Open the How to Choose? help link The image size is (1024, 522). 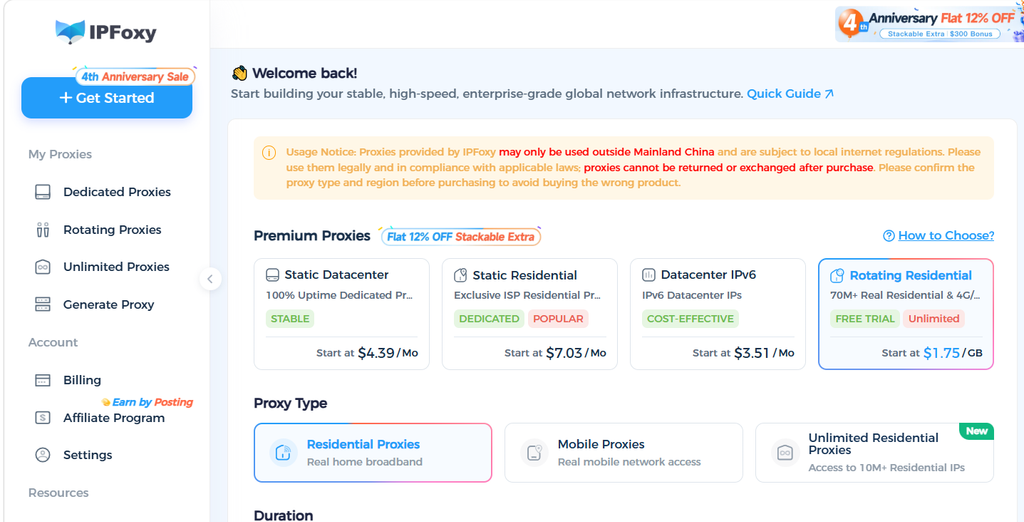point(938,235)
